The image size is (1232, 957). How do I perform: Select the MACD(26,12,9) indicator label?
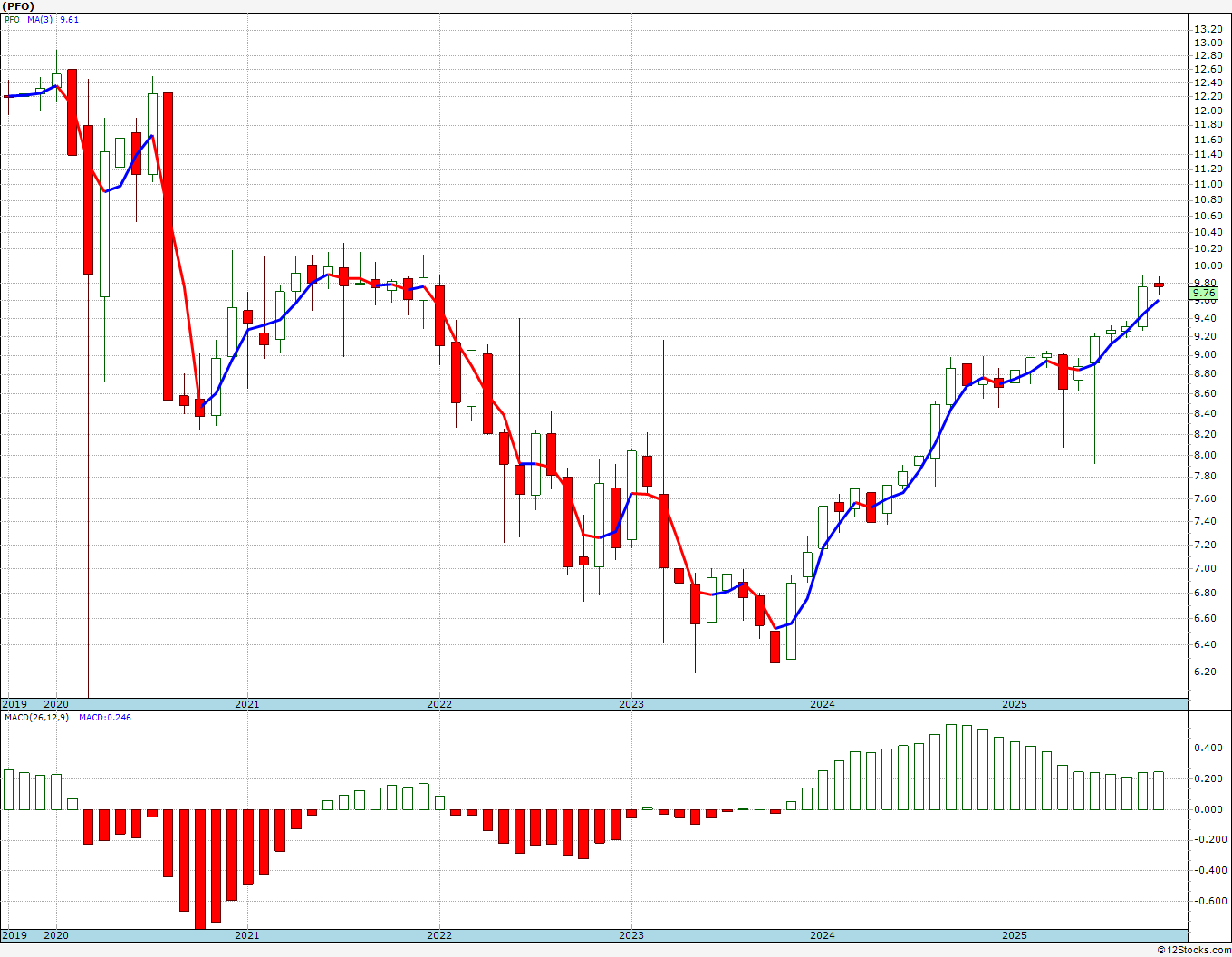click(x=36, y=718)
